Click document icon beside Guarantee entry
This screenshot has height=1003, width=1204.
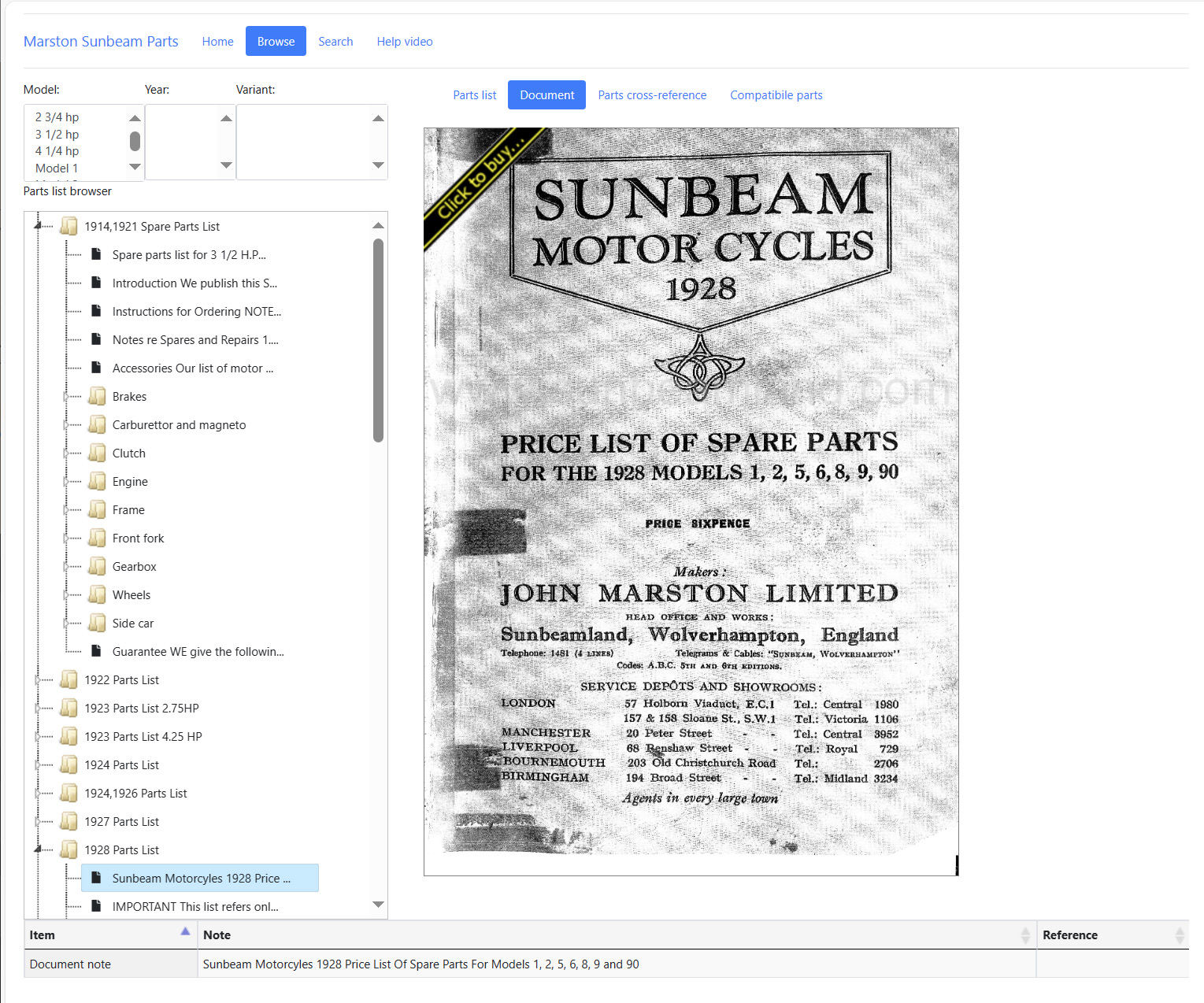point(96,651)
